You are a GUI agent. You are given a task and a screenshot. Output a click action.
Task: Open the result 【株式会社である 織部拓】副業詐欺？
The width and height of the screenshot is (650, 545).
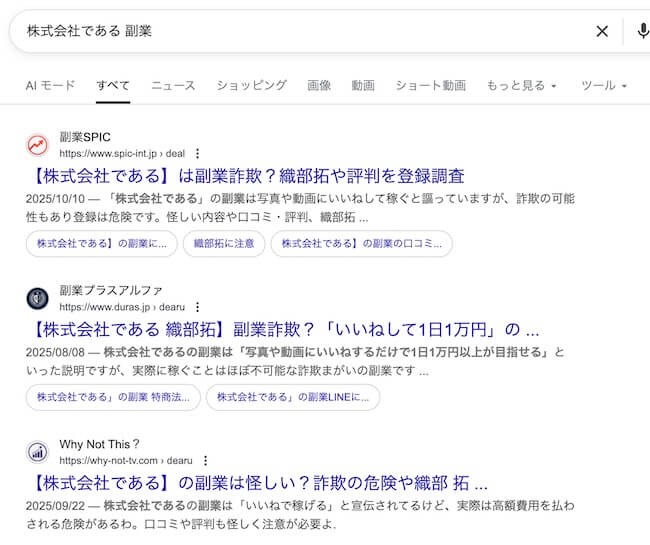pyautogui.click(x=286, y=329)
